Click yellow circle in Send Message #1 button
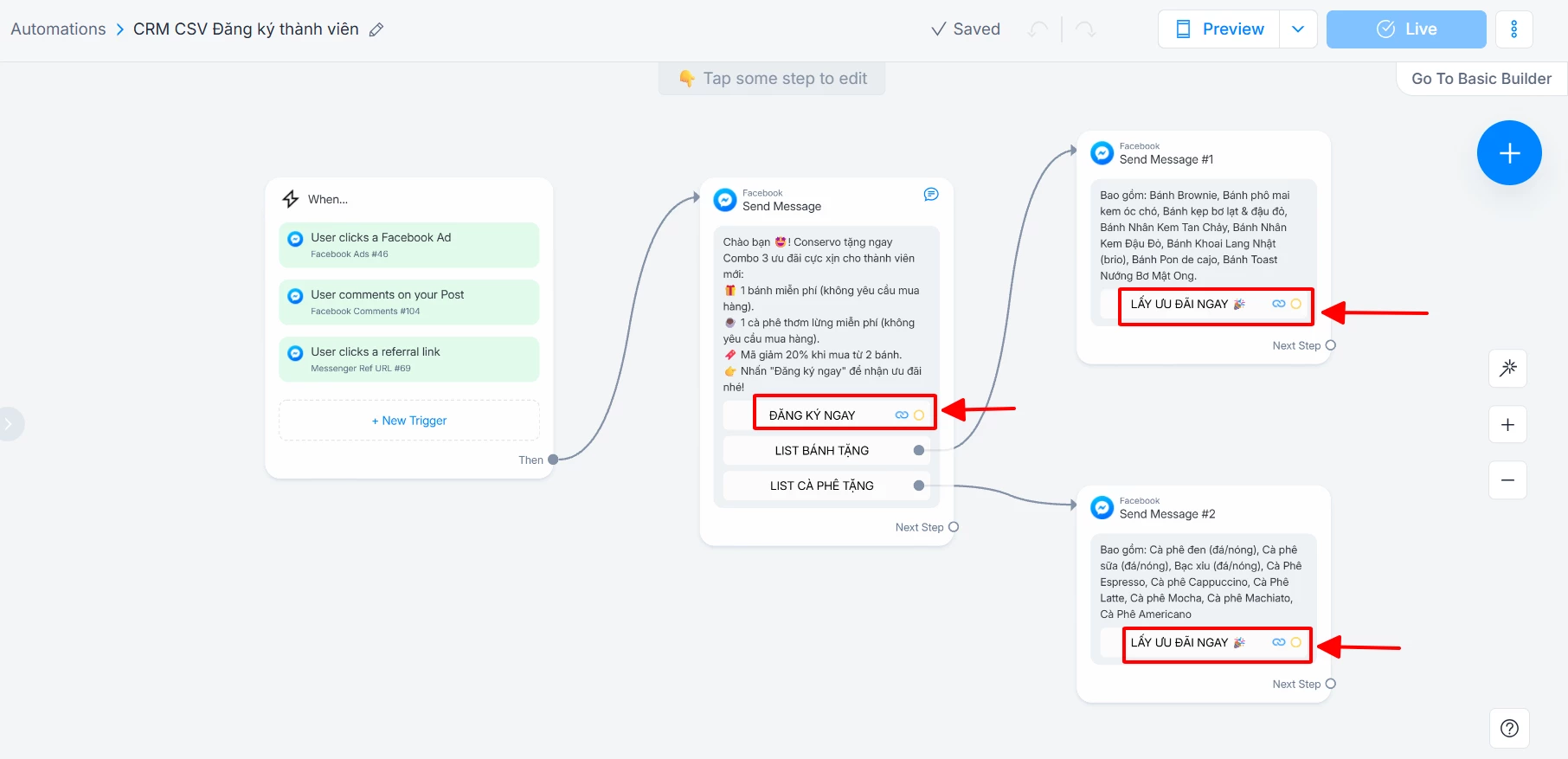Viewport: 1568px width, 759px height. (1295, 304)
